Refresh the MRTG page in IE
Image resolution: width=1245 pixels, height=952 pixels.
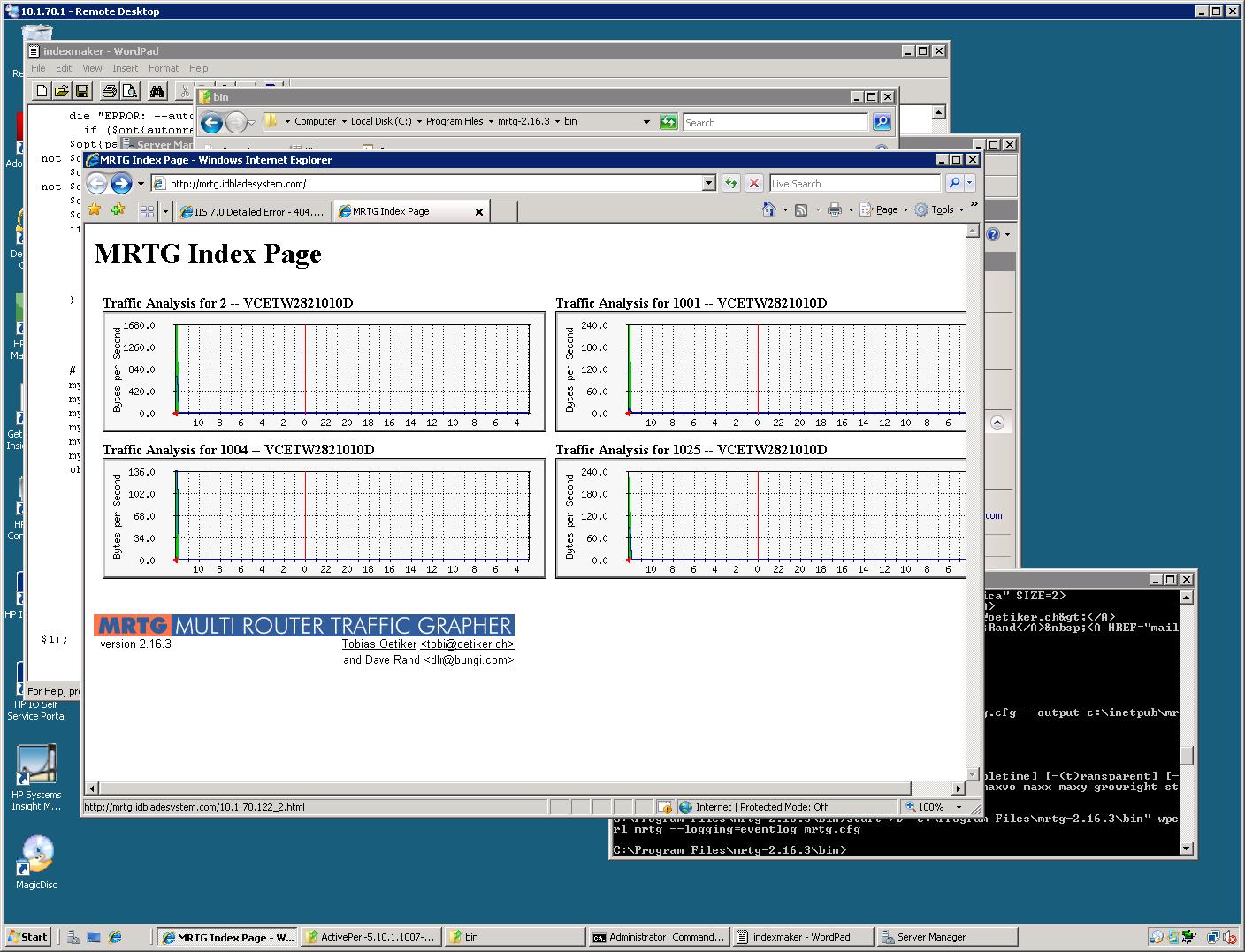(730, 183)
